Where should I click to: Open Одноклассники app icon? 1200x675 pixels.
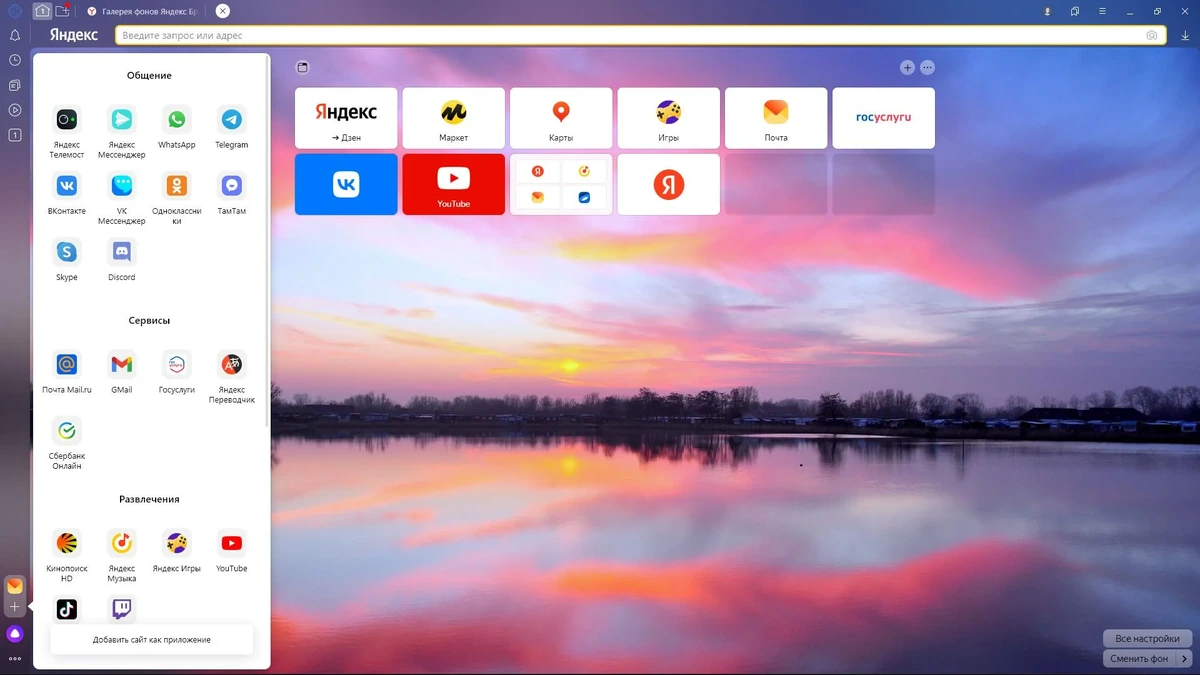[177, 186]
